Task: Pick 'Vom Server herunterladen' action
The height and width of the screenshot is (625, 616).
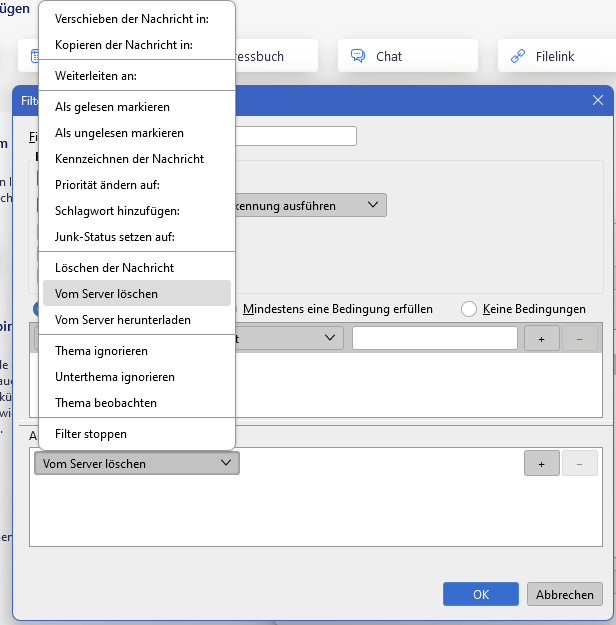Action: point(137,320)
